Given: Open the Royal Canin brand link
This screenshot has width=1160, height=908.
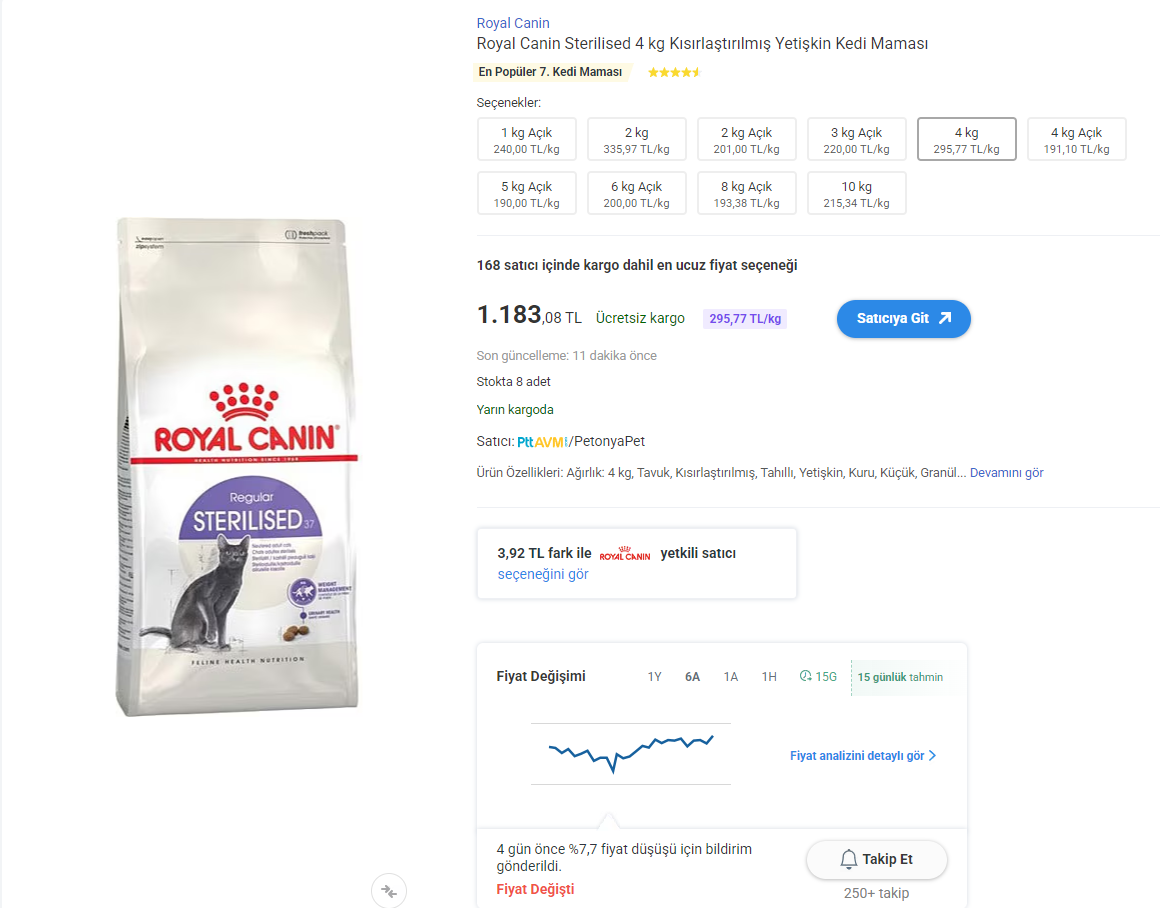Looking at the screenshot, I should (x=513, y=23).
